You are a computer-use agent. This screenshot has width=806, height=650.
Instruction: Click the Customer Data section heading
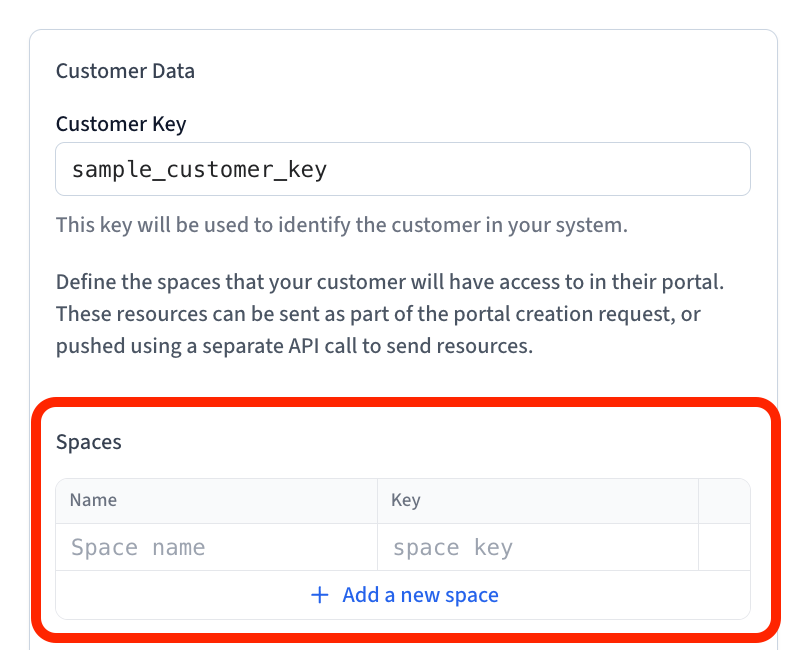pyautogui.click(x=125, y=71)
